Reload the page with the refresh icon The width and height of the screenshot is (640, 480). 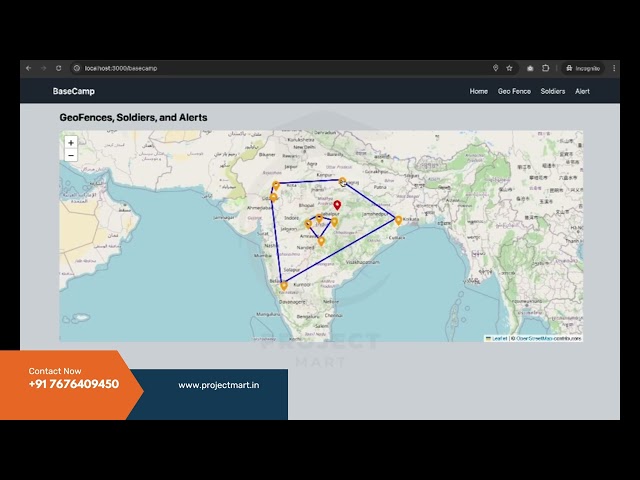(59, 68)
